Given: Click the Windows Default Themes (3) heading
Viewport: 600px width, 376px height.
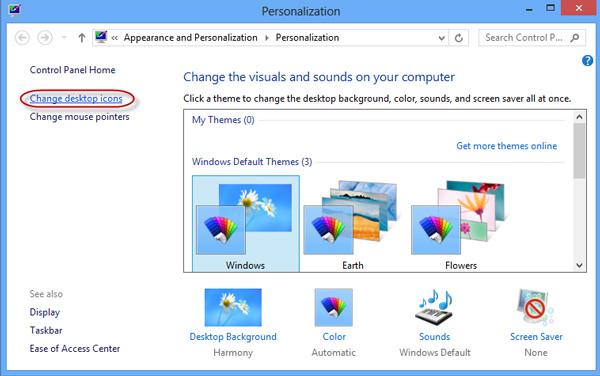Looking at the screenshot, I should tap(252, 161).
